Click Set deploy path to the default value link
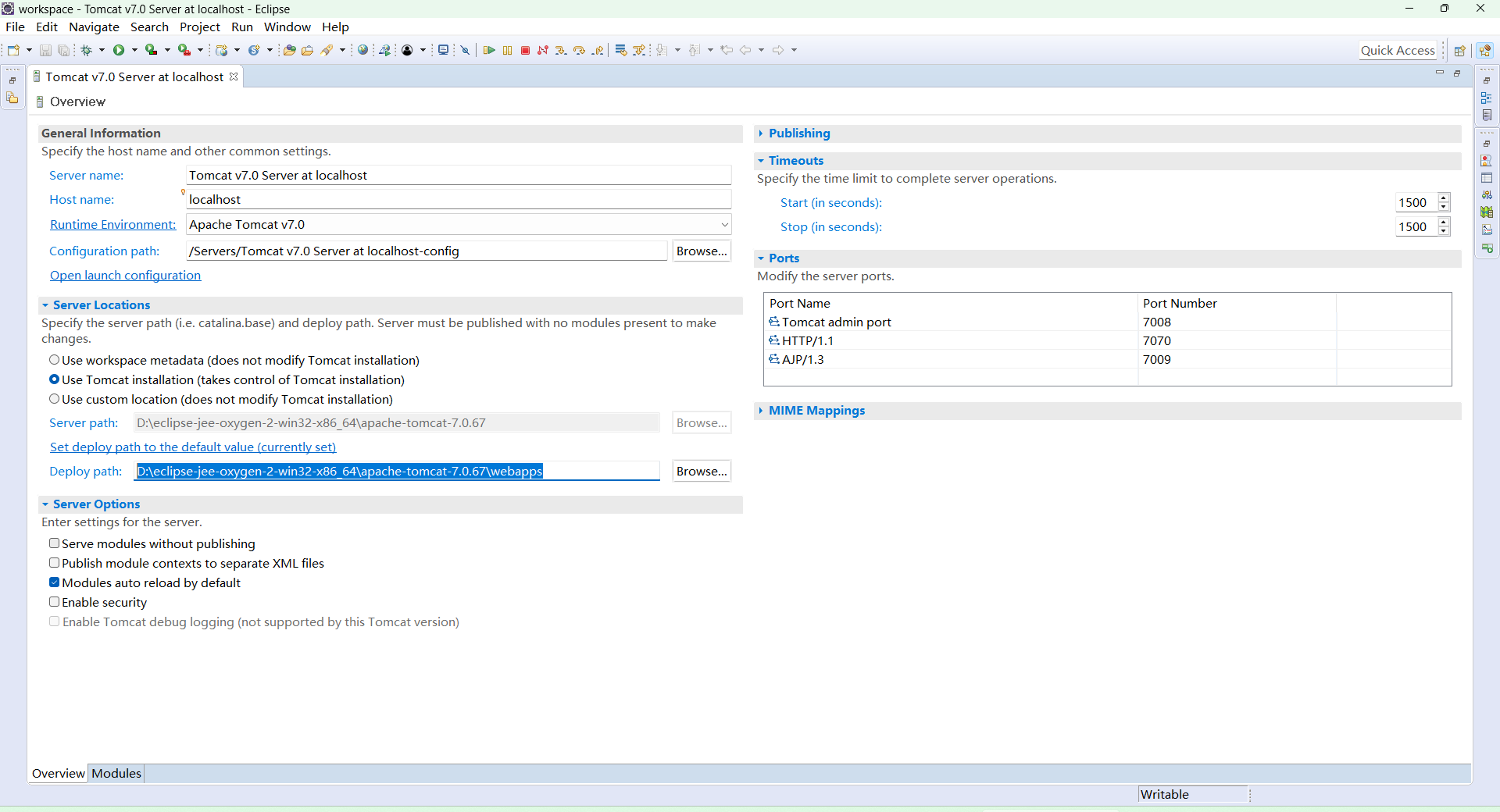Image resolution: width=1500 pixels, height=812 pixels. [193, 447]
